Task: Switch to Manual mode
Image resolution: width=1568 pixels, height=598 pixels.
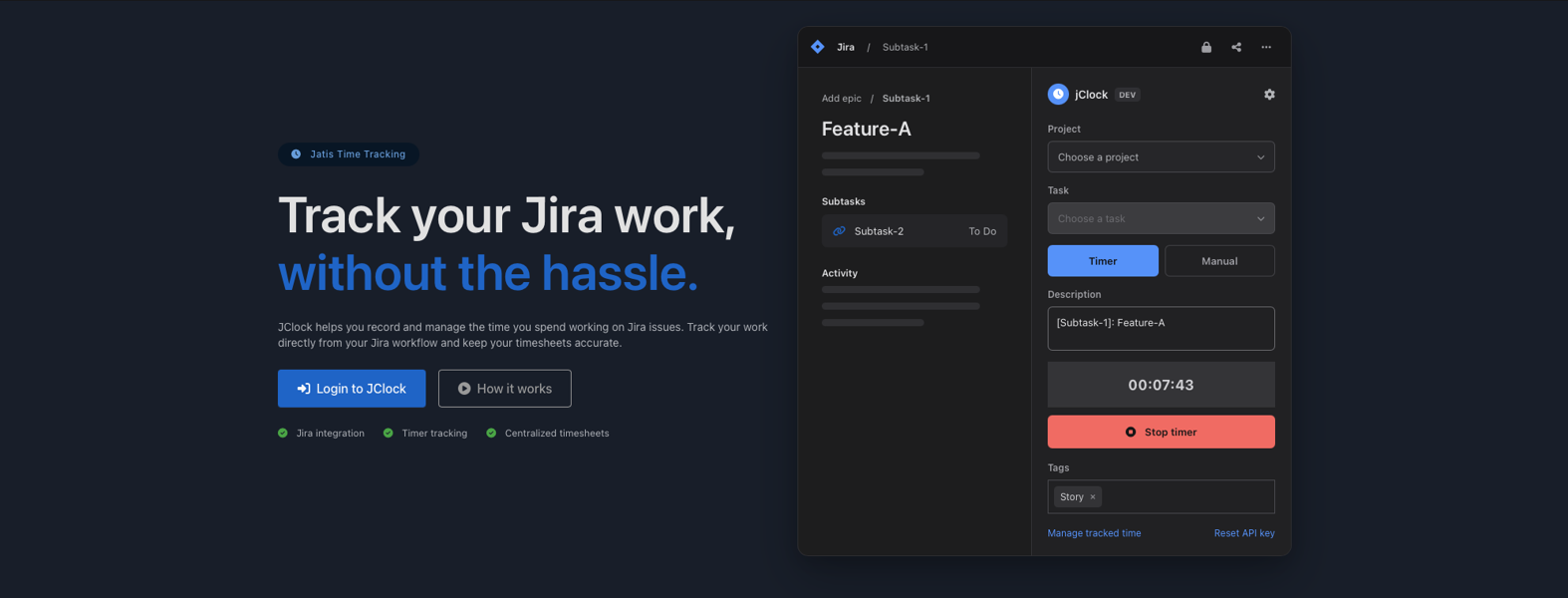Action: coord(1219,261)
